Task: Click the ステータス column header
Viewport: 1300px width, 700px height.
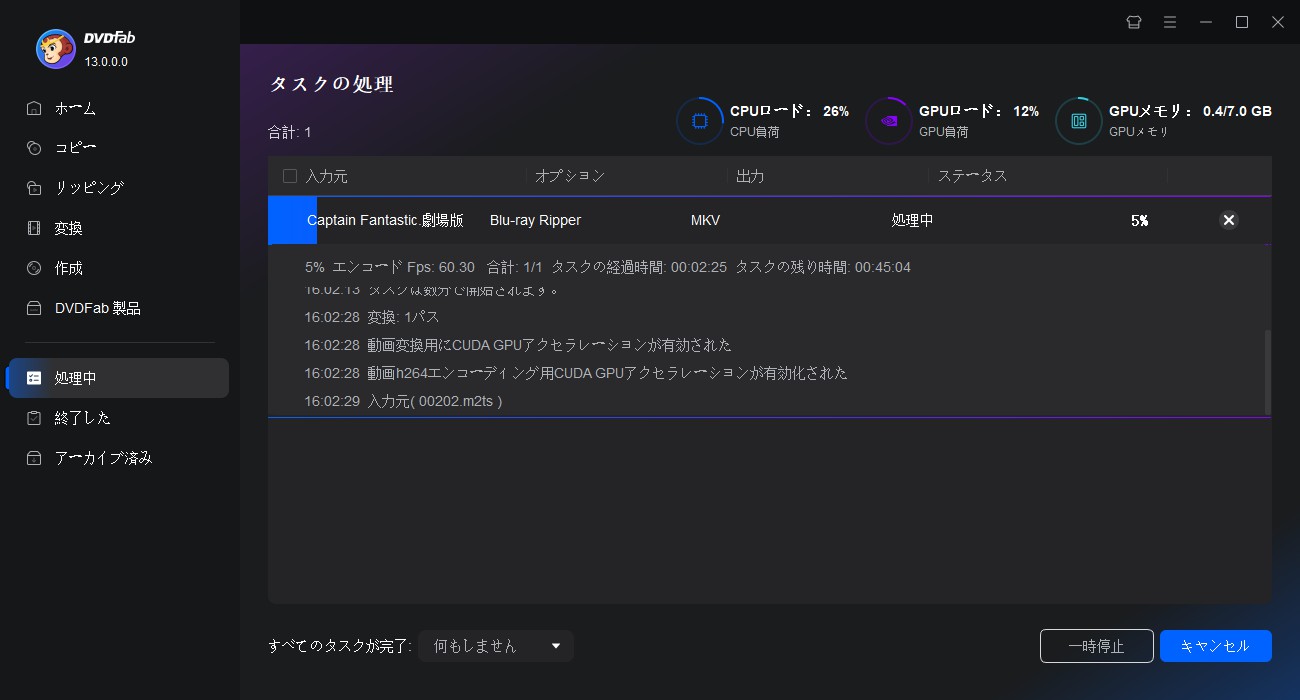Action: (972, 176)
